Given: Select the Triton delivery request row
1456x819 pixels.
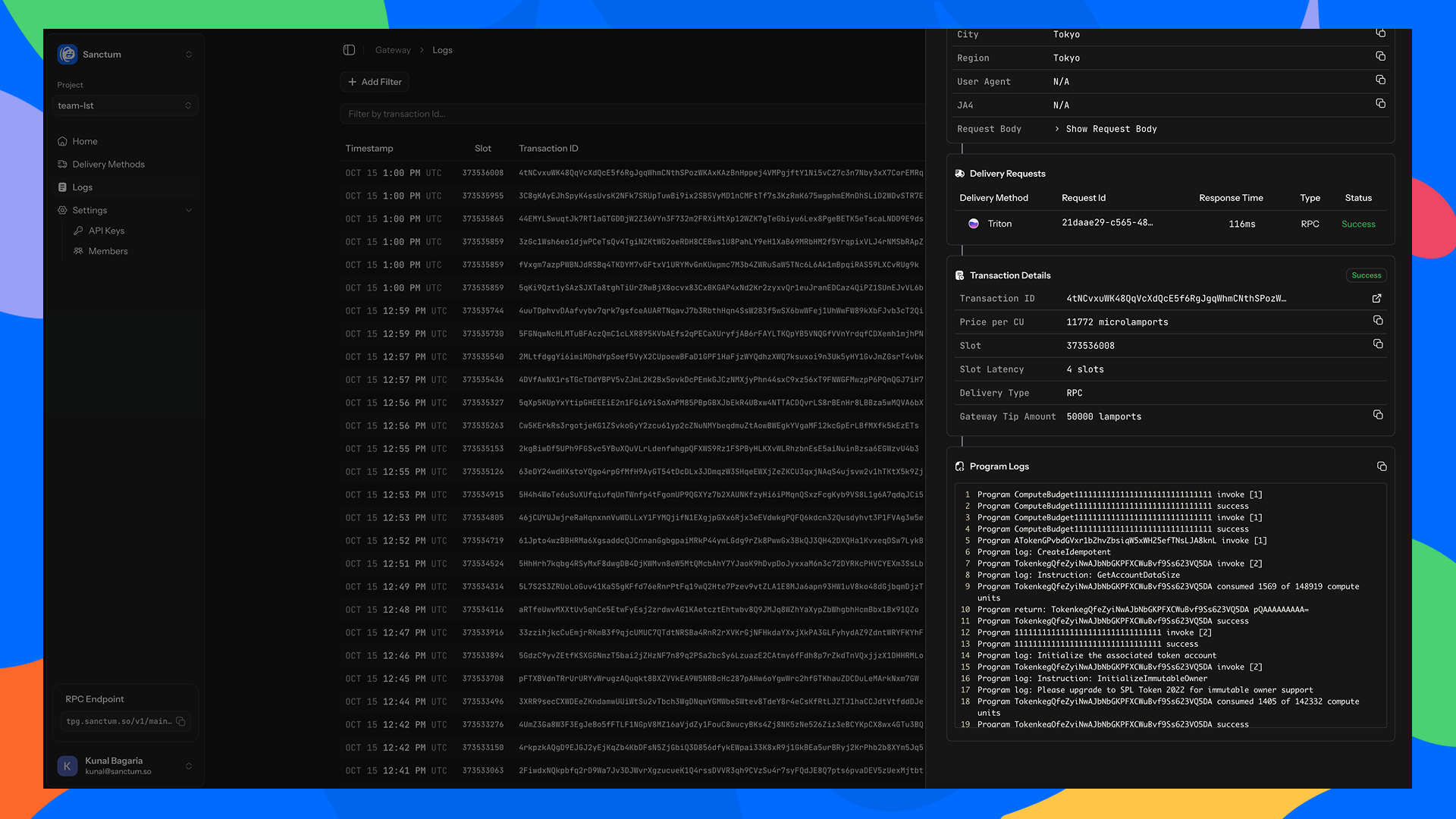Looking at the screenshot, I should coord(1171,224).
